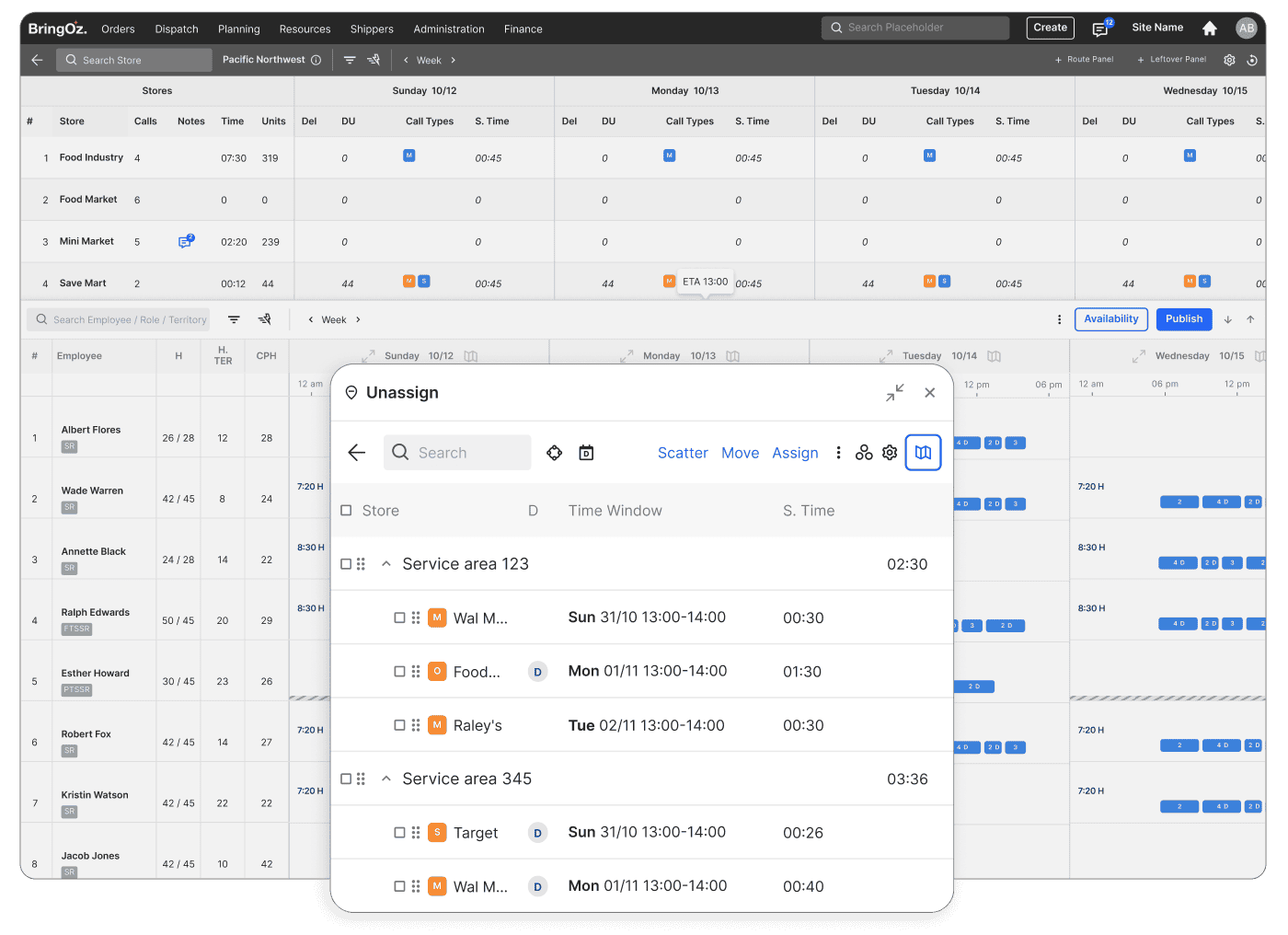Click the Create button
Screen dimensions: 1288x935
coord(1051,28)
